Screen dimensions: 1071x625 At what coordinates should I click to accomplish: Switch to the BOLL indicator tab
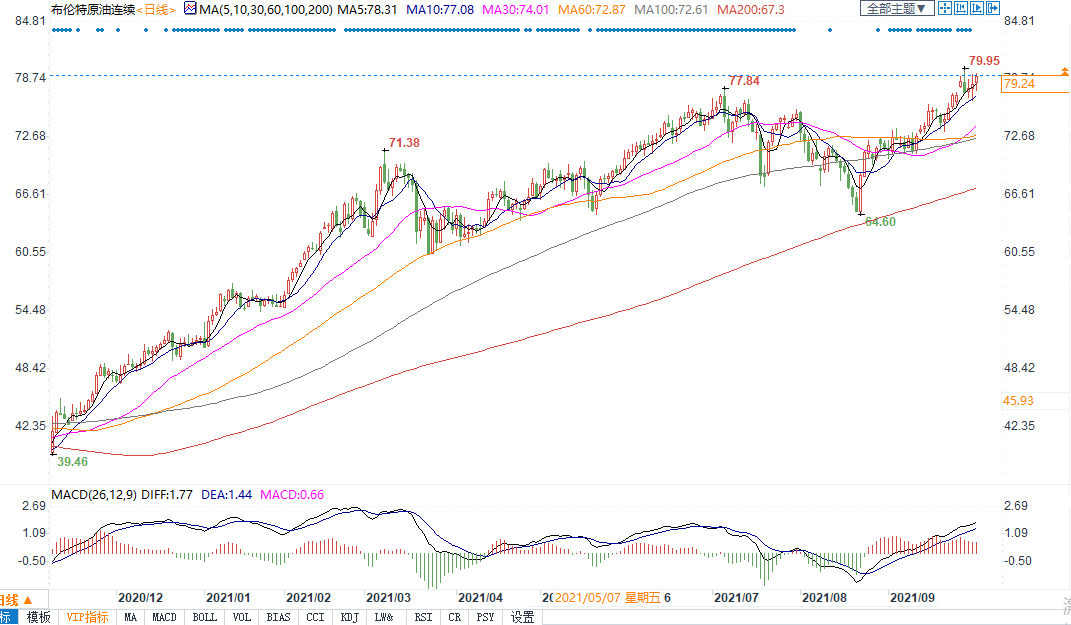[204, 617]
